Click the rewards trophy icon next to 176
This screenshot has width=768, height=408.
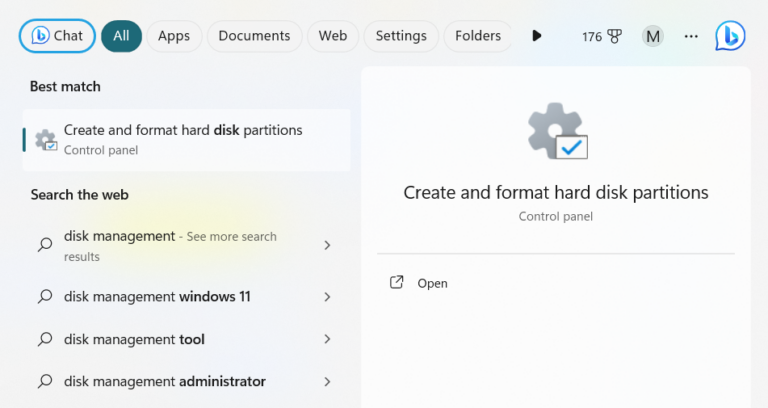click(614, 36)
